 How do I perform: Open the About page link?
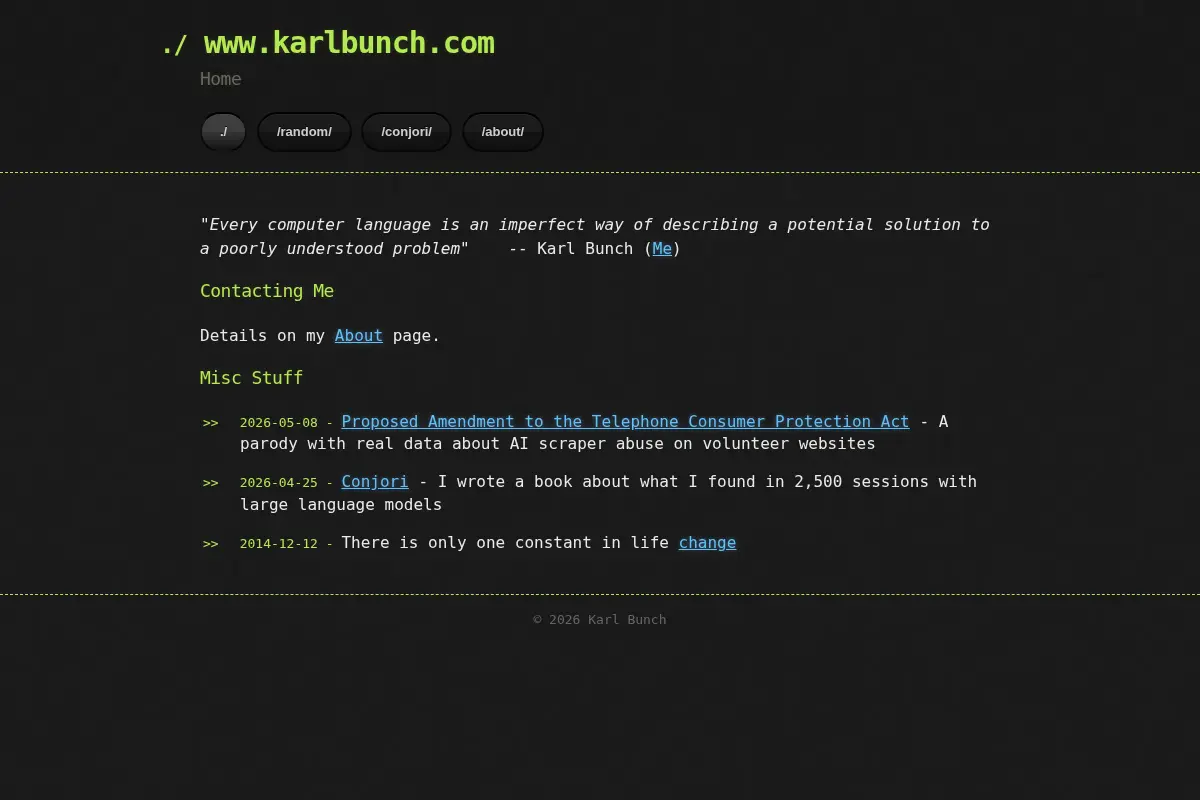click(x=359, y=335)
